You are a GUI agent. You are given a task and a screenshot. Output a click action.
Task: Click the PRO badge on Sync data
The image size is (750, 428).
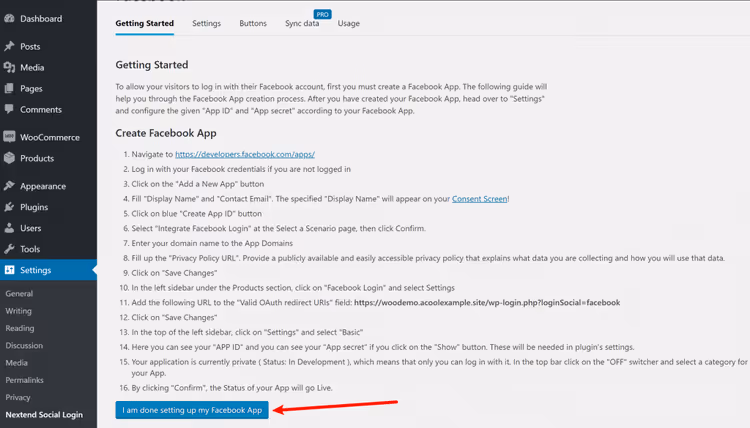click(322, 14)
